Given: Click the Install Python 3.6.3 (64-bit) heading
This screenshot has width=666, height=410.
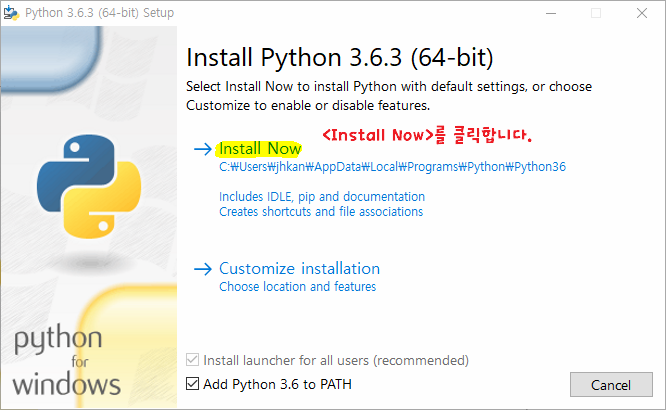Looking at the screenshot, I should click(x=340, y=57).
